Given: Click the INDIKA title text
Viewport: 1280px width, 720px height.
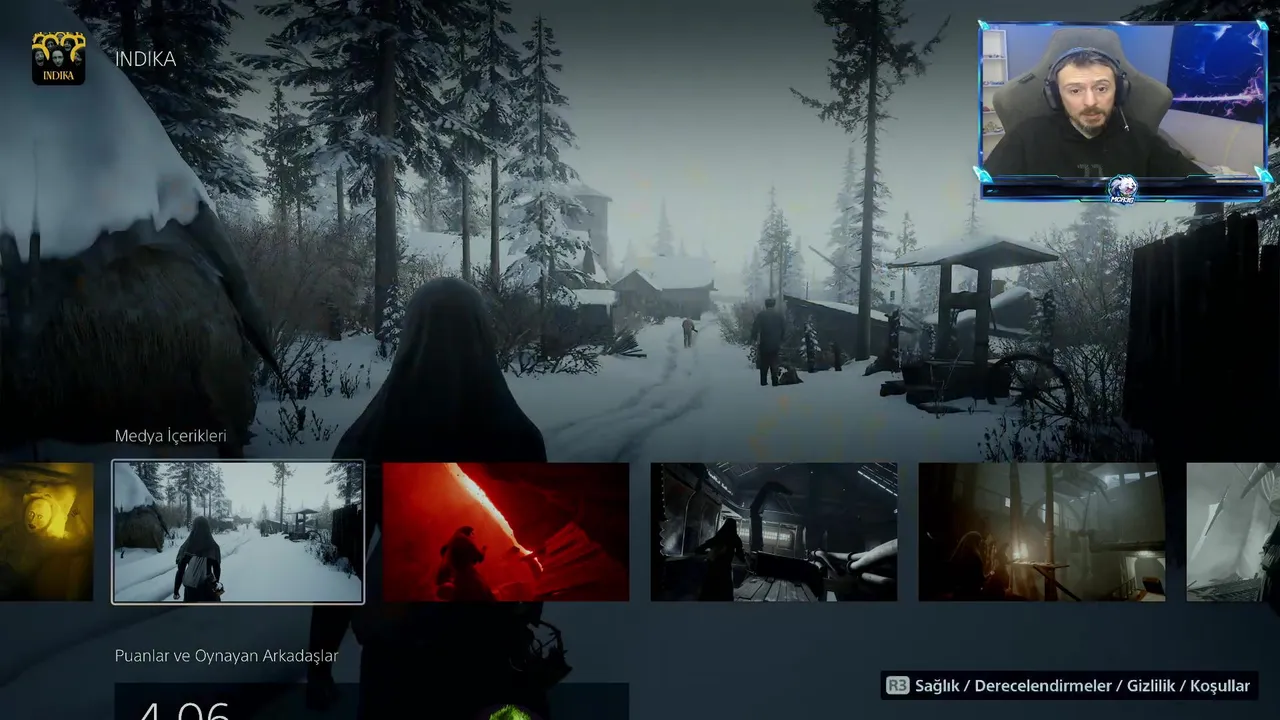Looking at the screenshot, I should click(145, 59).
